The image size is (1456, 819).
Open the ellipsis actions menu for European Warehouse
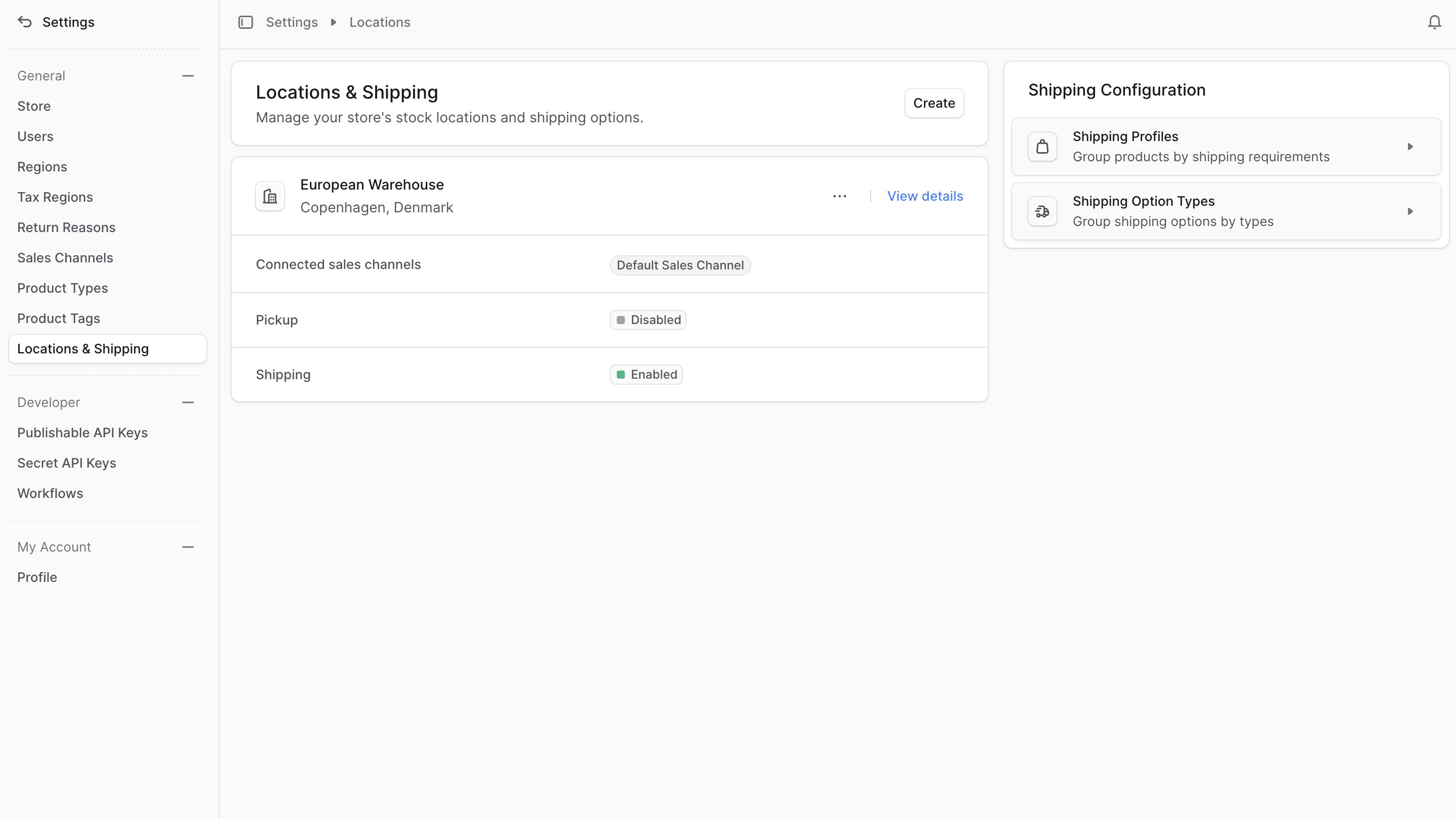839,196
